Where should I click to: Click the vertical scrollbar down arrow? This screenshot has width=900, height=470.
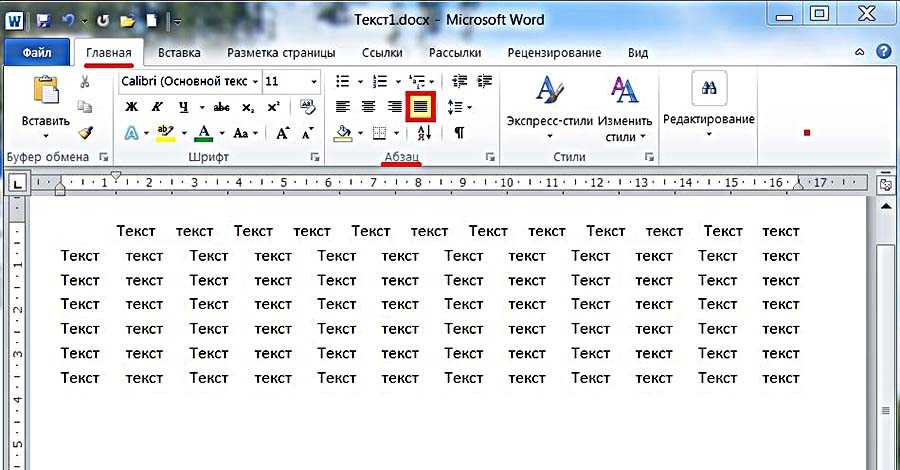885,461
